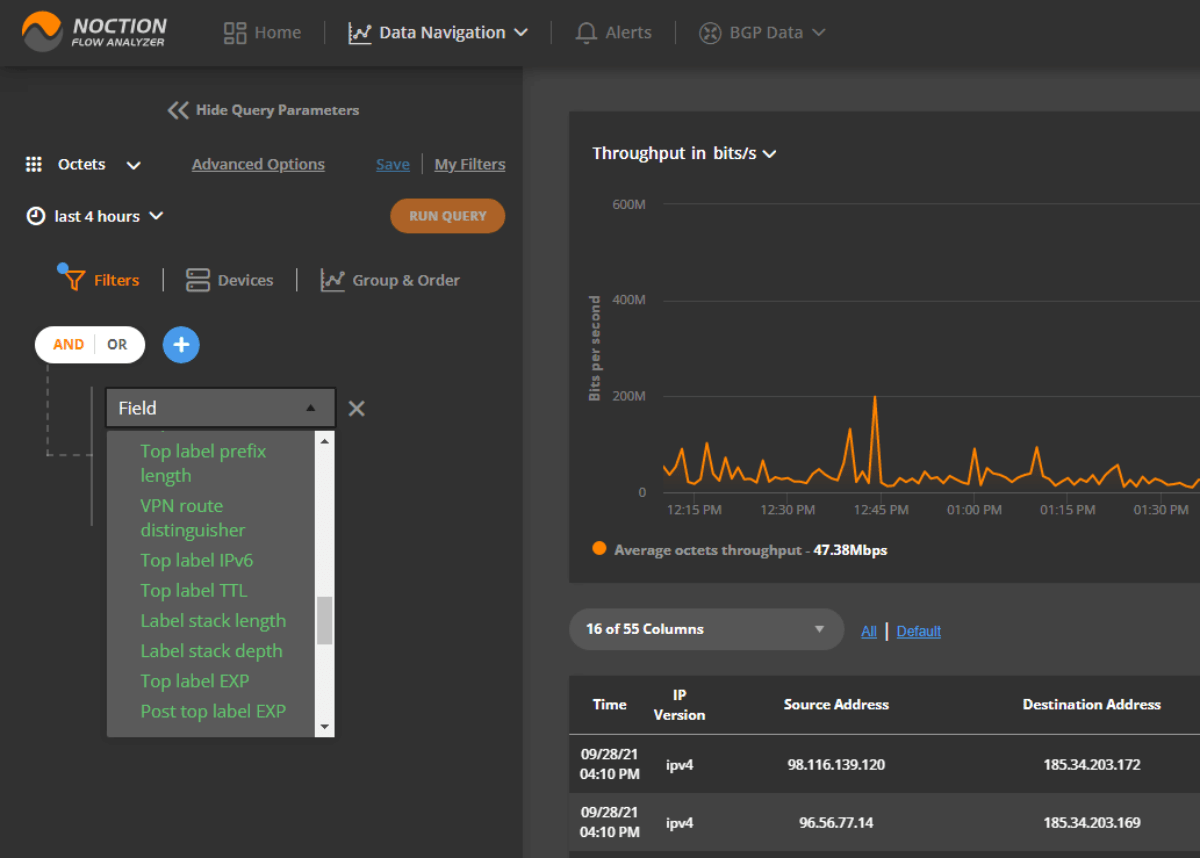Open the Octets metric dropdown

84,165
